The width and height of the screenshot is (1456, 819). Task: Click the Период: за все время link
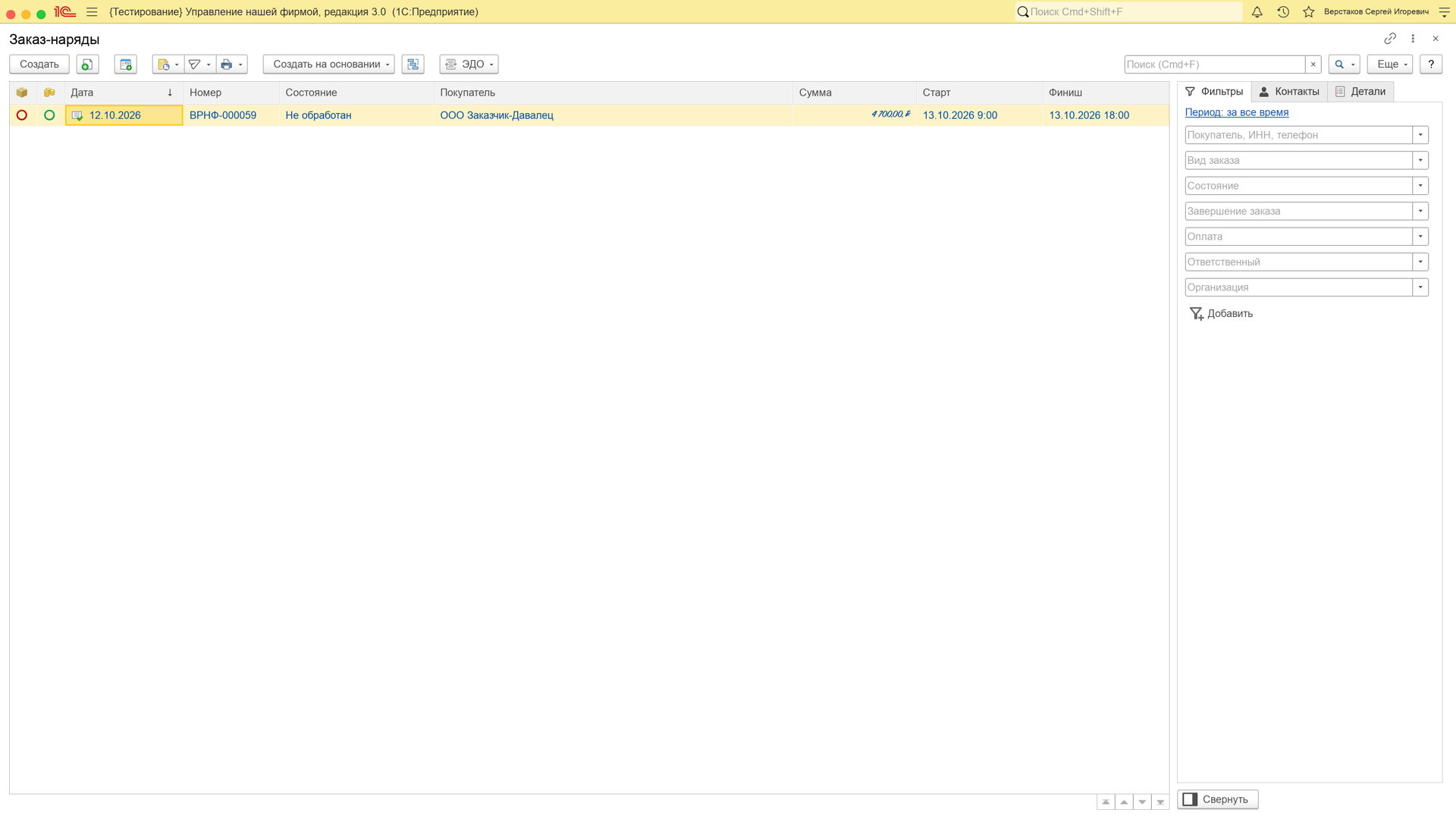pyautogui.click(x=1237, y=112)
